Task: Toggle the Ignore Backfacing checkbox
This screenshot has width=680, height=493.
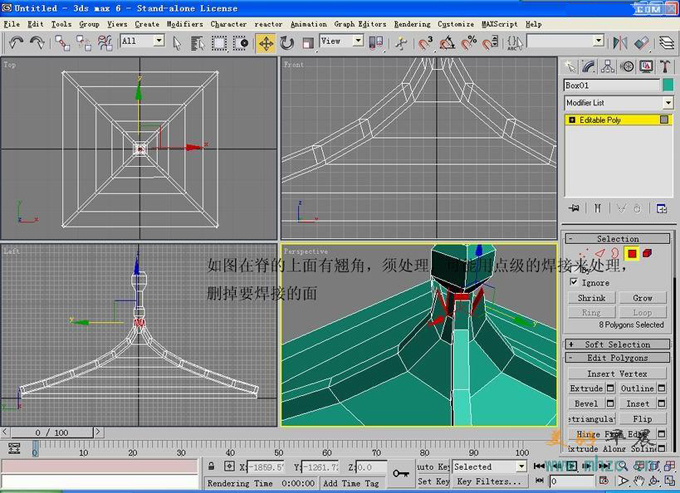Action: coord(573,283)
